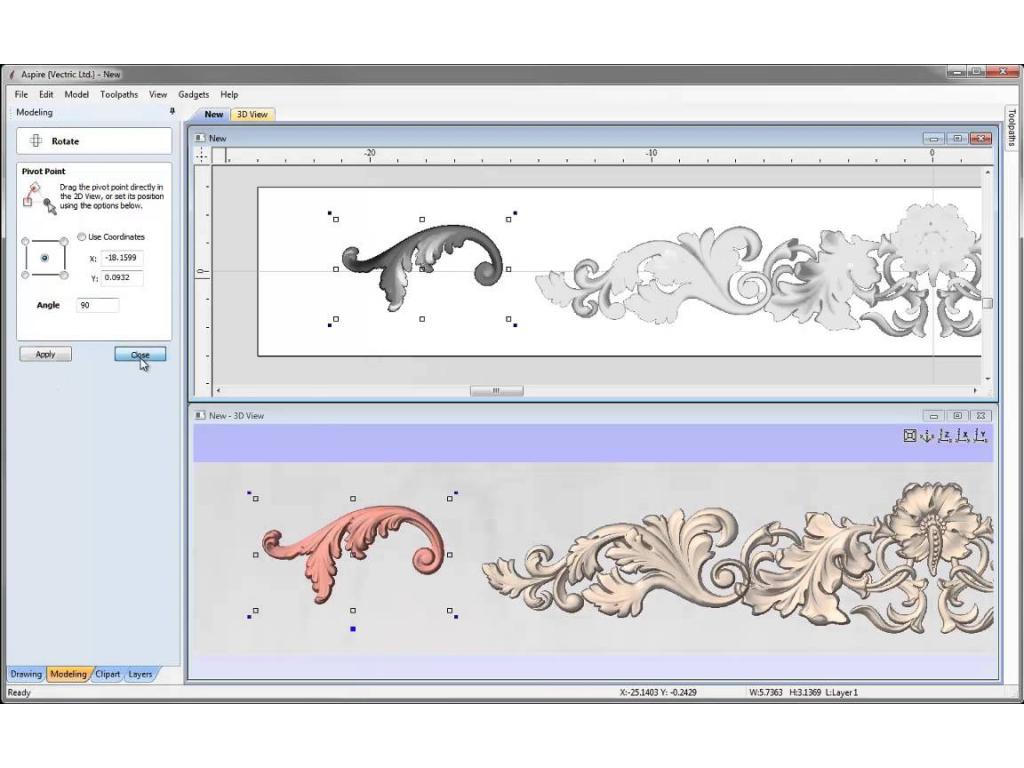Switch to the 3D View tab
The height and width of the screenshot is (768, 1024).
pyautogui.click(x=252, y=114)
